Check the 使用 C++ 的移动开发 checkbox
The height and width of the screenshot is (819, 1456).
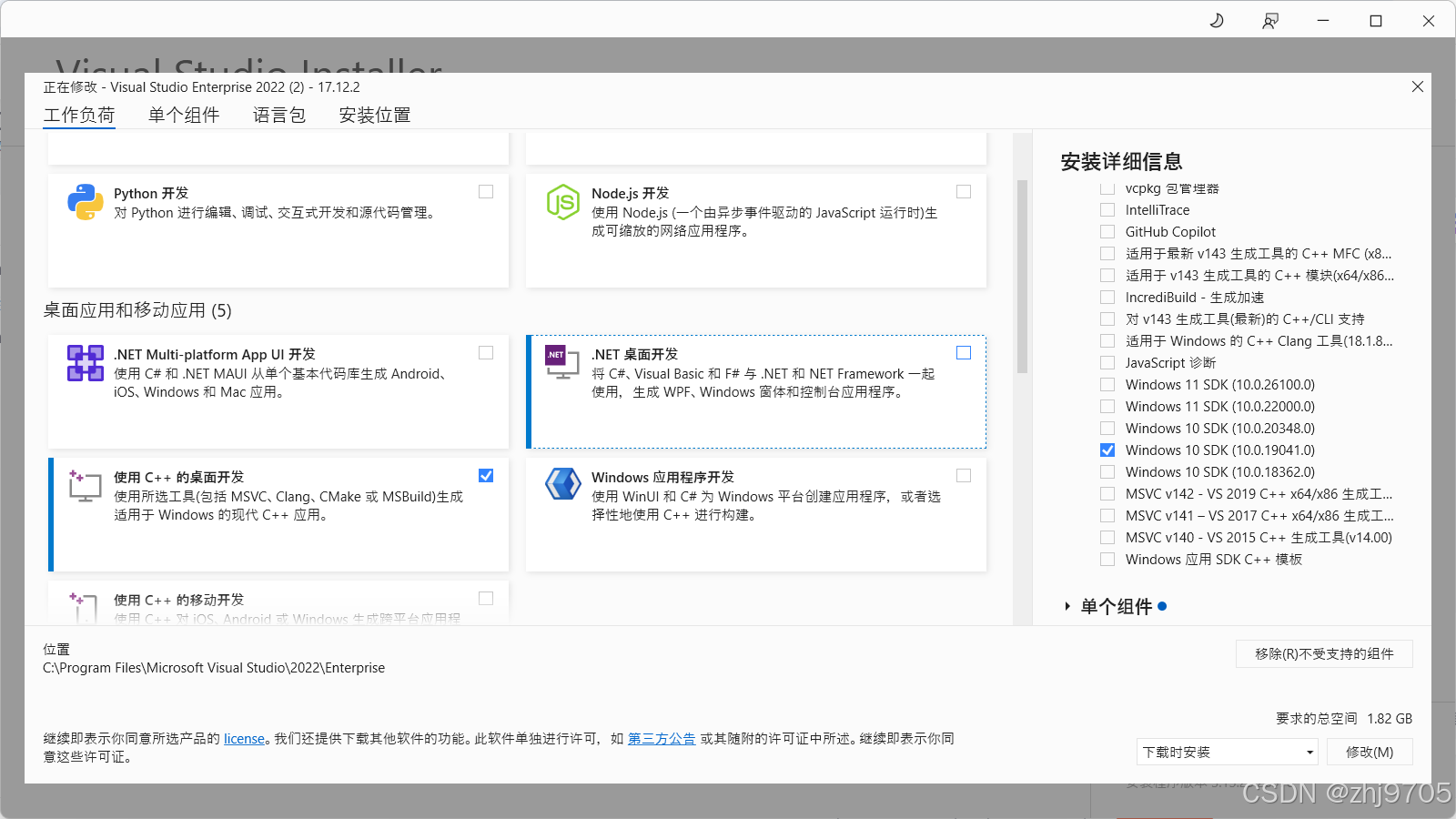pyautogui.click(x=486, y=599)
